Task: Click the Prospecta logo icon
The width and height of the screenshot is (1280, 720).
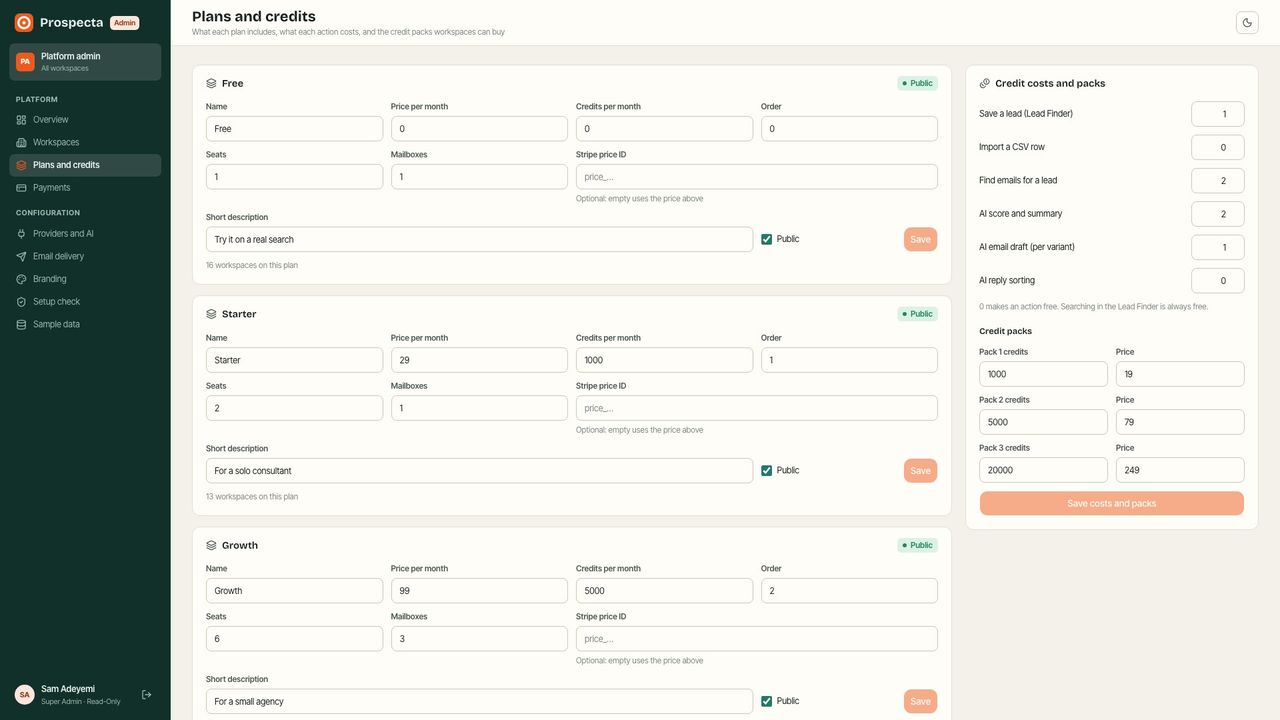Action: pyautogui.click(x=24, y=22)
